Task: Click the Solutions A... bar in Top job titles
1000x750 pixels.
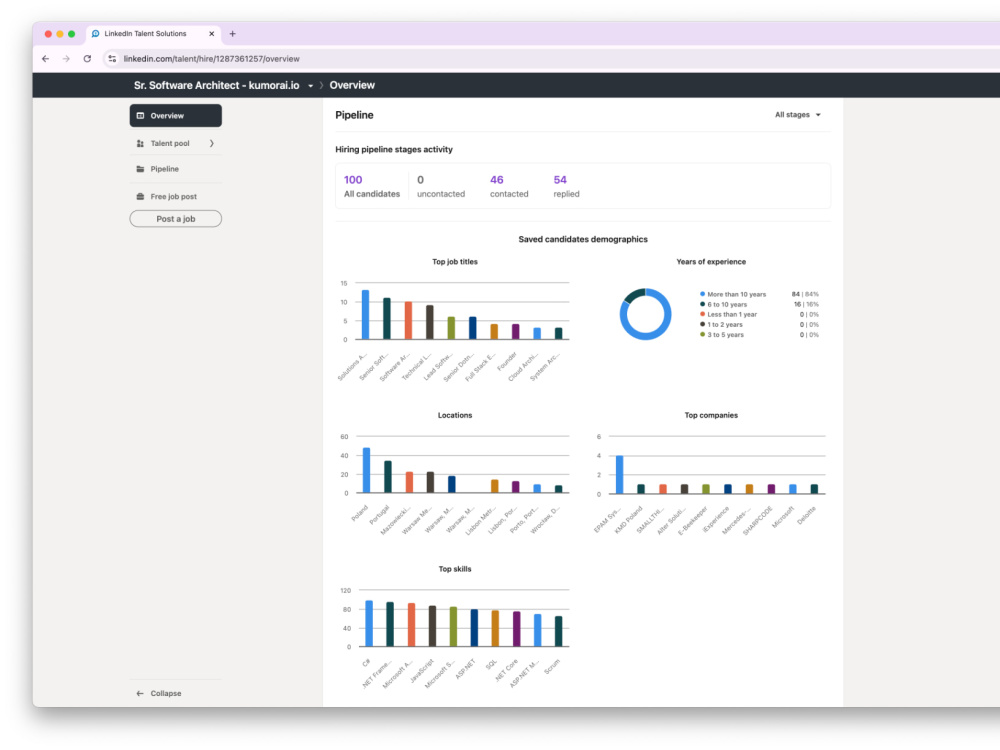Action: point(365,315)
